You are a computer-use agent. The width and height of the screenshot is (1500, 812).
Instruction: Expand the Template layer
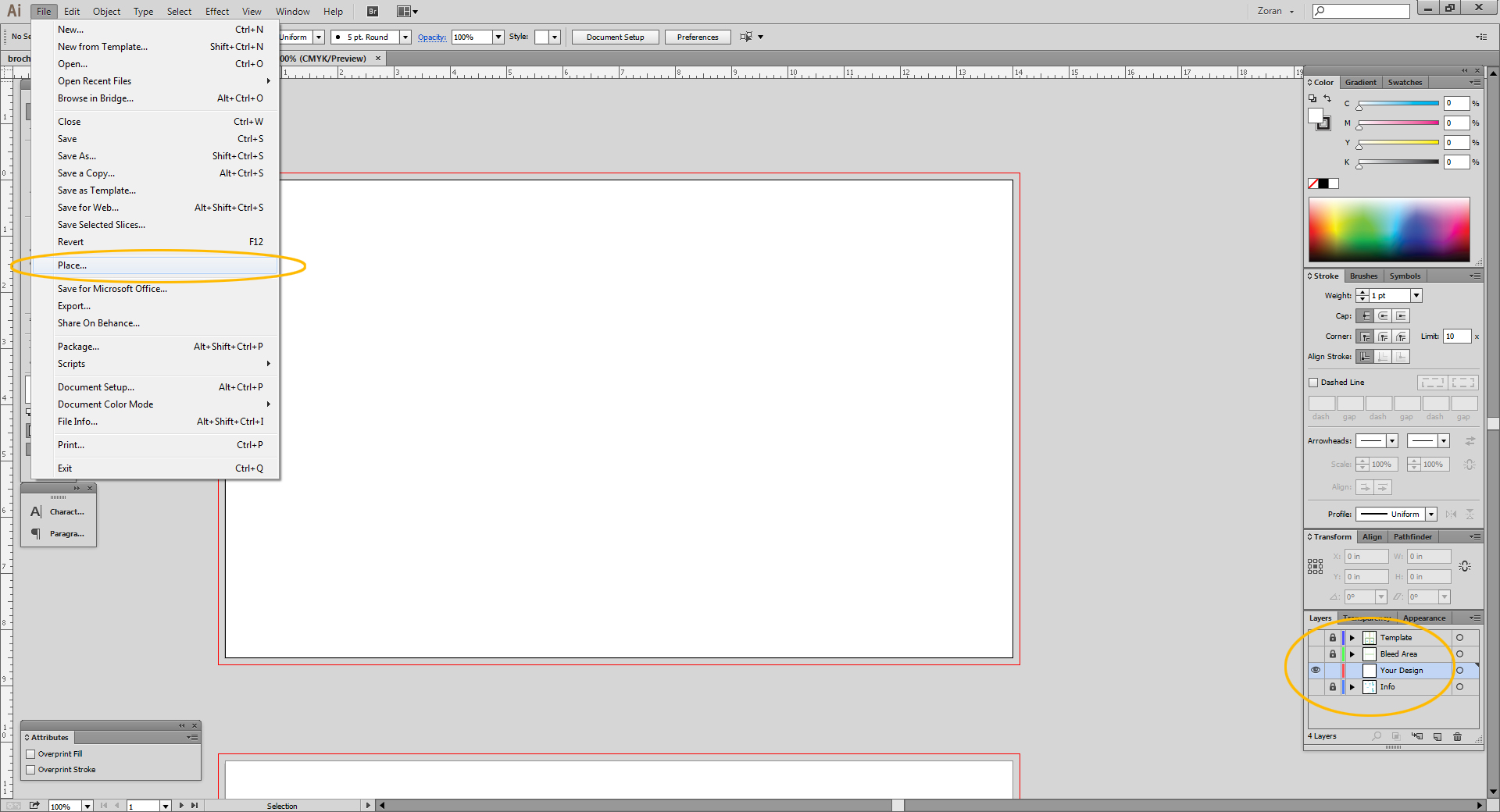[x=1352, y=638]
